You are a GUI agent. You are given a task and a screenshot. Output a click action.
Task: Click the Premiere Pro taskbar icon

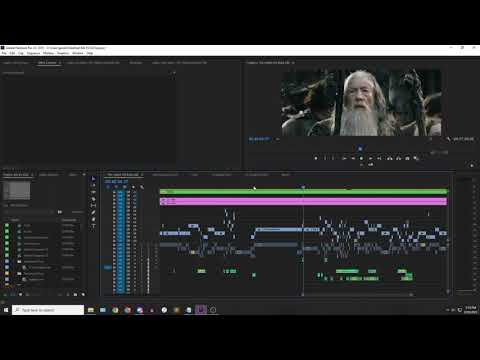coord(201,310)
